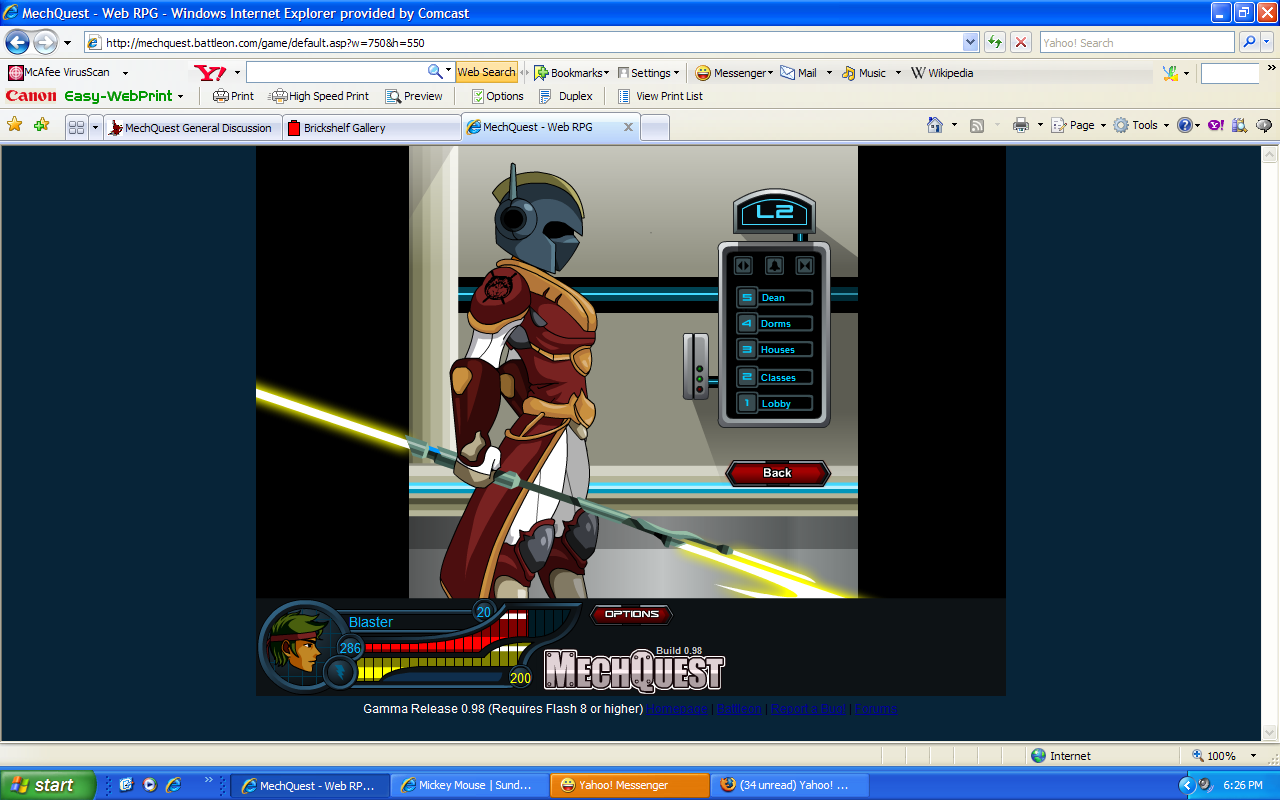Close the MechQuest - Web RPG tab
Screen dimensions: 1280x800
(628, 127)
